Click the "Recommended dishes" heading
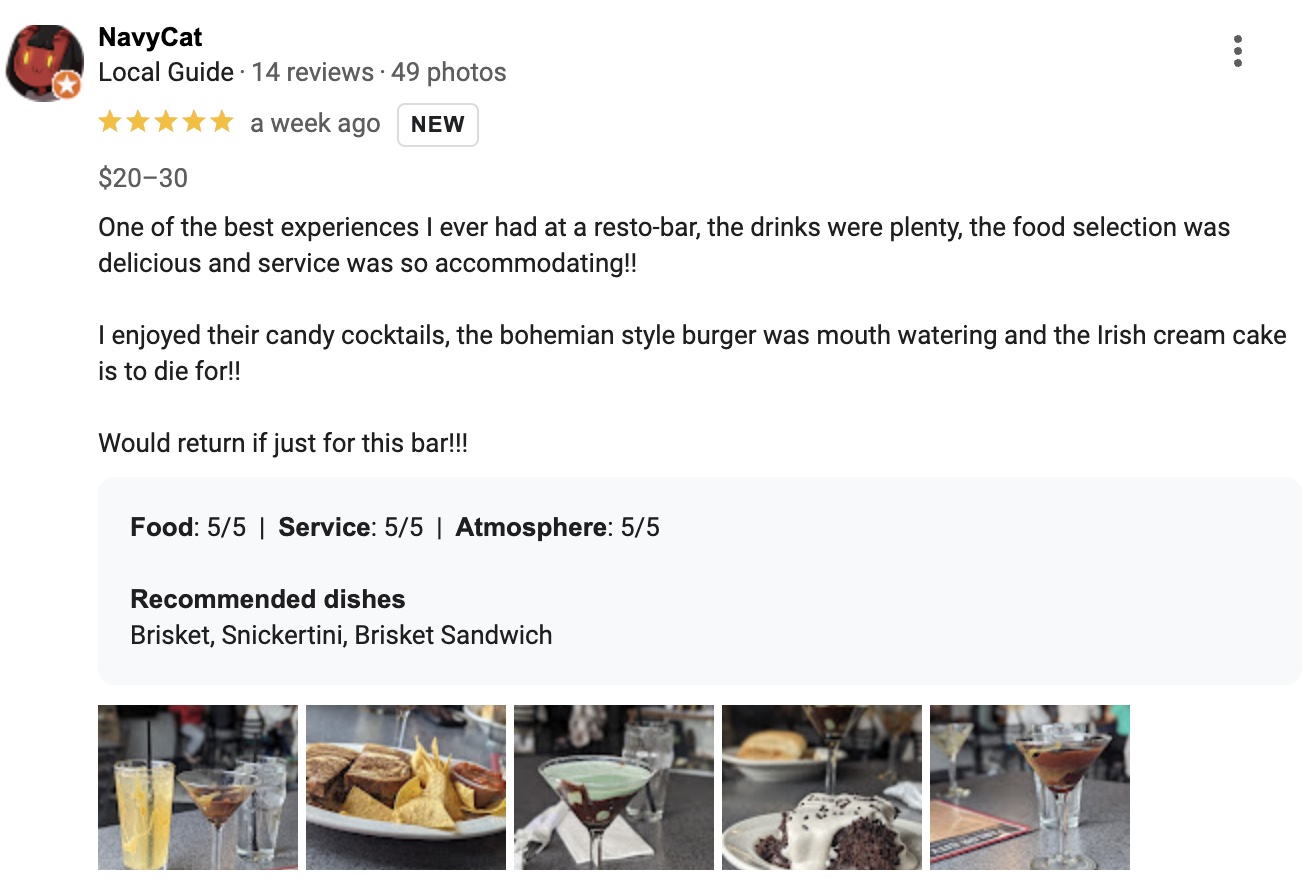This screenshot has height=882, width=1314. (x=268, y=599)
